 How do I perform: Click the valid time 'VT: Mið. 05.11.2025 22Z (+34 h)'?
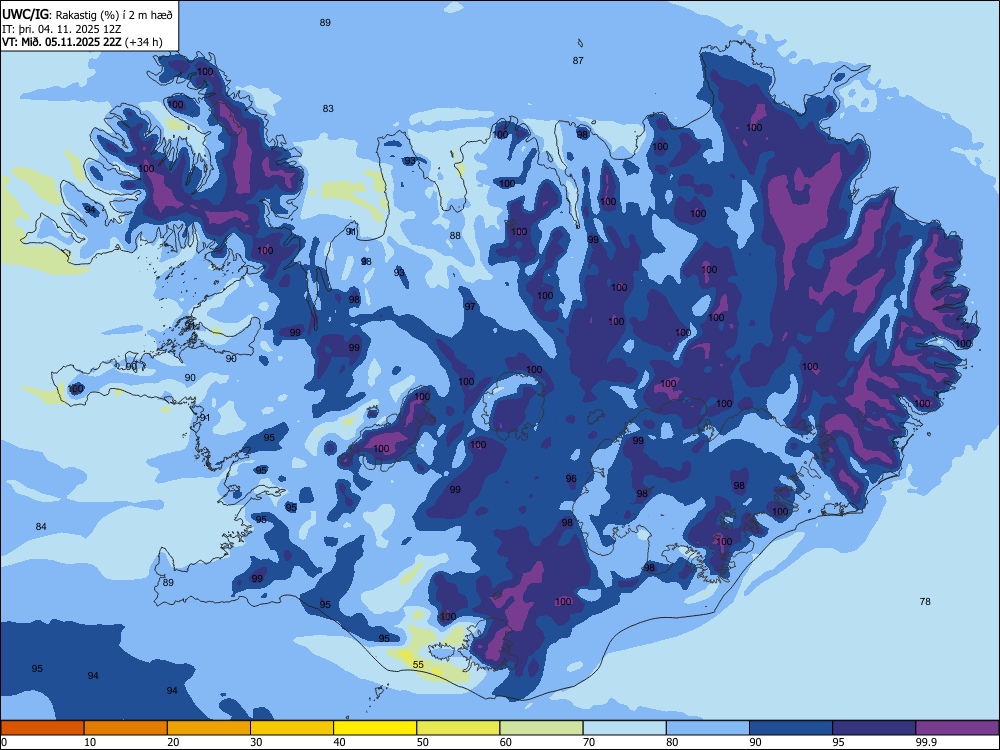pos(82,42)
